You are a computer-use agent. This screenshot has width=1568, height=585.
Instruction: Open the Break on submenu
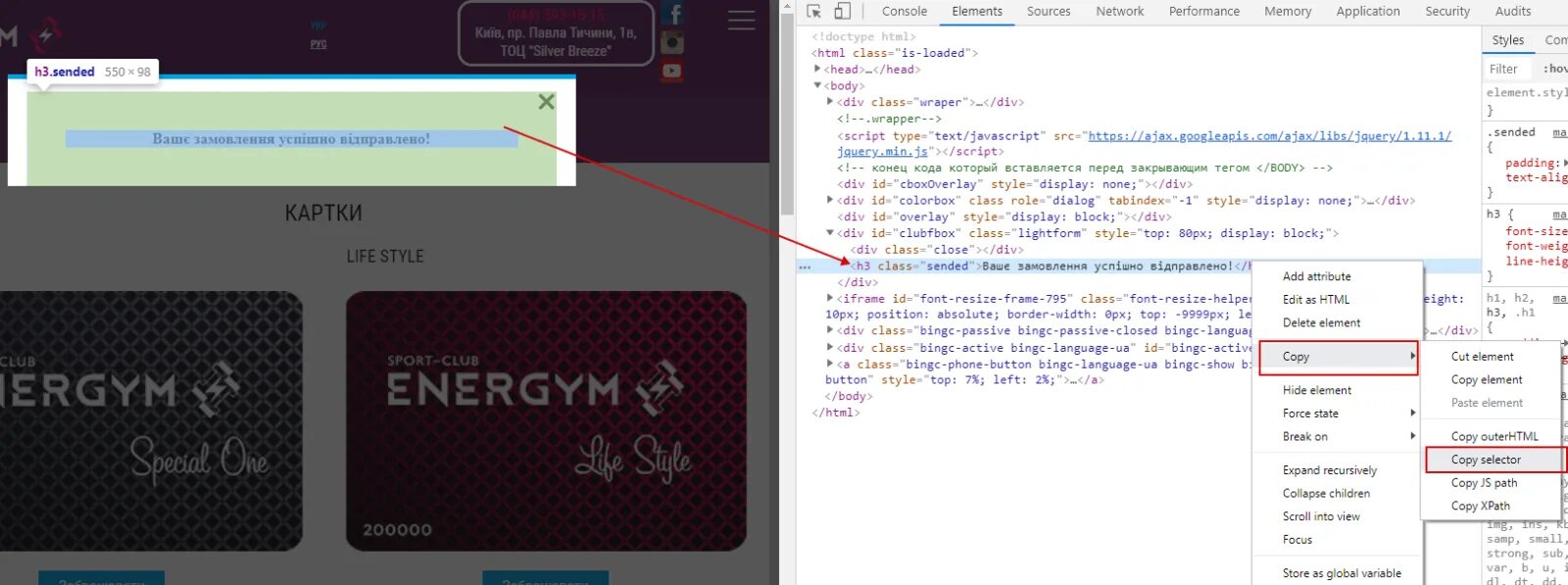pyautogui.click(x=1337, y=437)
